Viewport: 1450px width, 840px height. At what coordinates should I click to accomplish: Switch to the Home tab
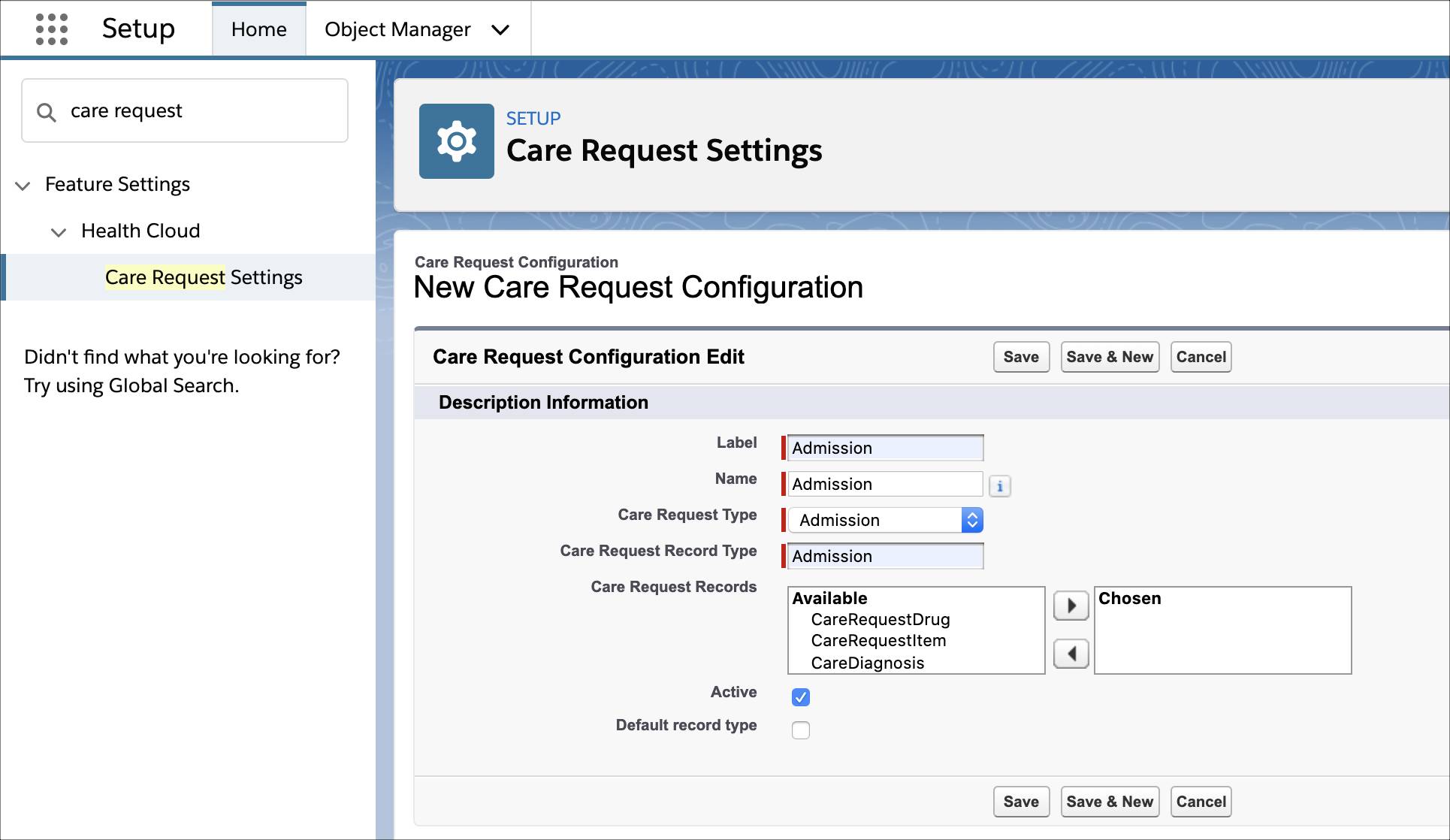click(258, 29)
